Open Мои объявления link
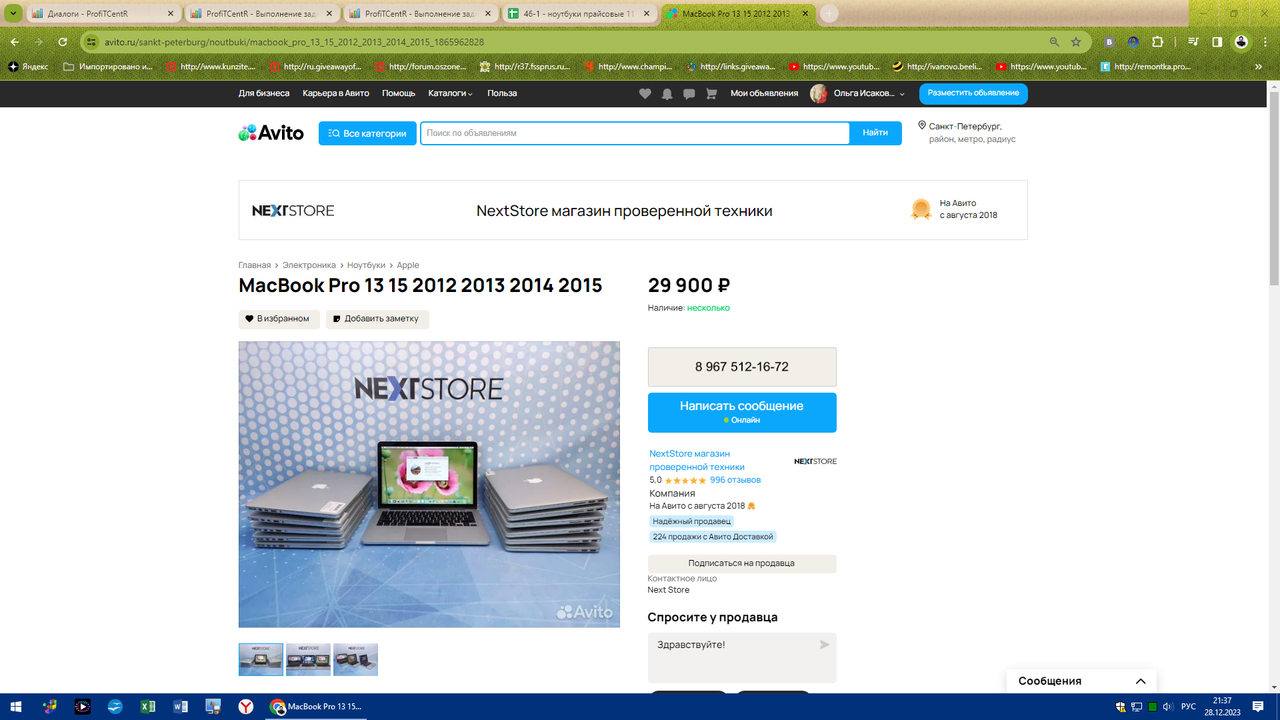Viewport: 1280px width, 720px height. (x=764, y=93)
